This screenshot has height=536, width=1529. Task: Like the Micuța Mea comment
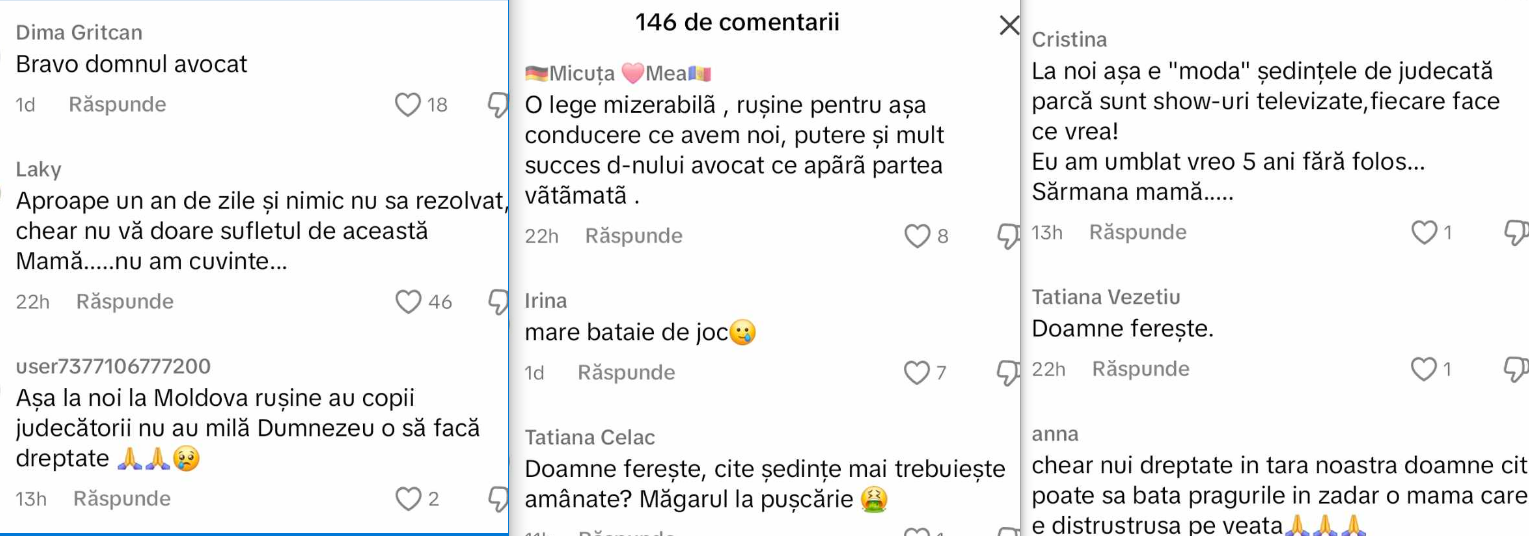point(917,236)
